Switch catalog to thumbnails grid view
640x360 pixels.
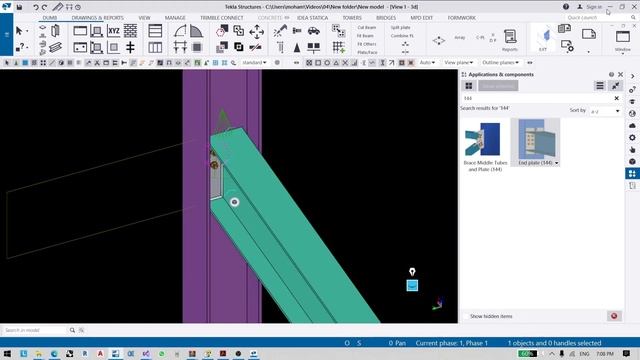[469, 86]
